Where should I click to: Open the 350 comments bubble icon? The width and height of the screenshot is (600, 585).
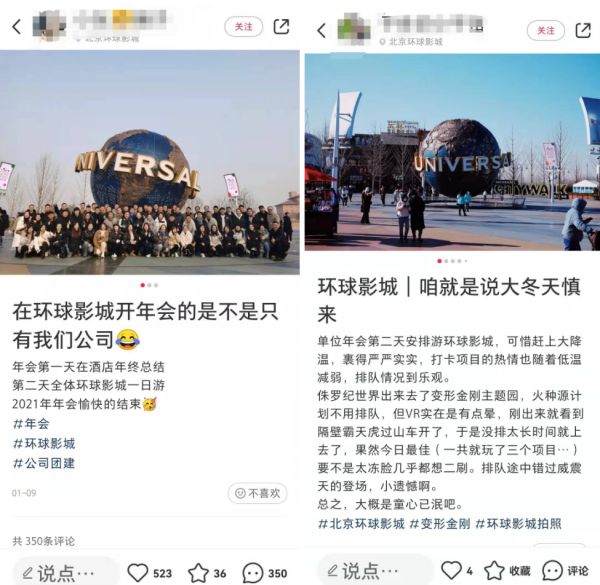(253, 573)
